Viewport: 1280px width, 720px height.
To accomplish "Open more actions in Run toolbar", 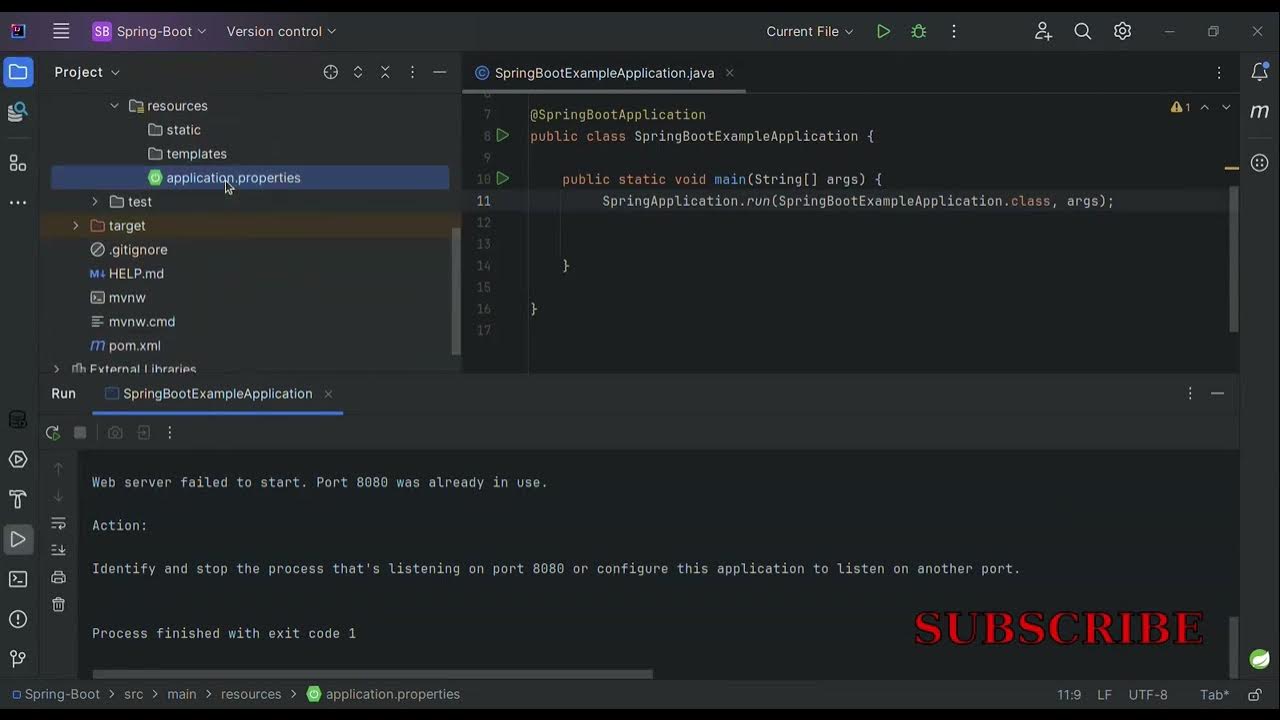I will point(170,433).
